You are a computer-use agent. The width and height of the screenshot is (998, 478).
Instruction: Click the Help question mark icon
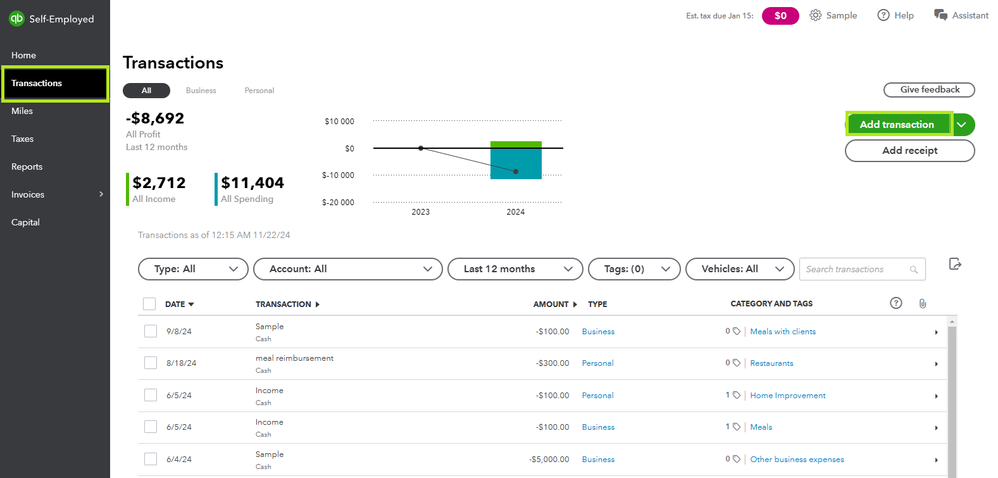coord(883,15)
